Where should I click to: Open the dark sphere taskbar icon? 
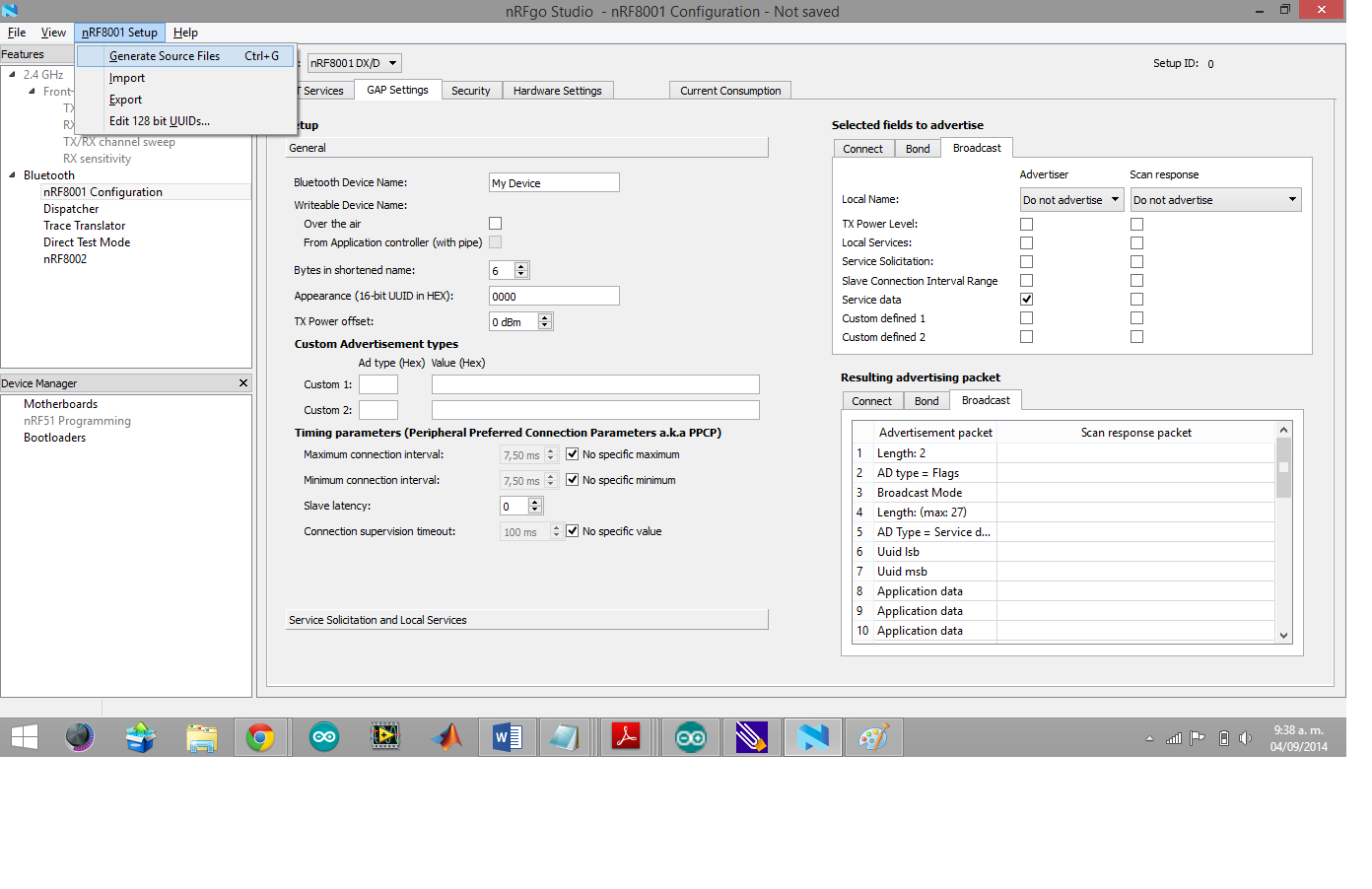click(x=79, y=737)
